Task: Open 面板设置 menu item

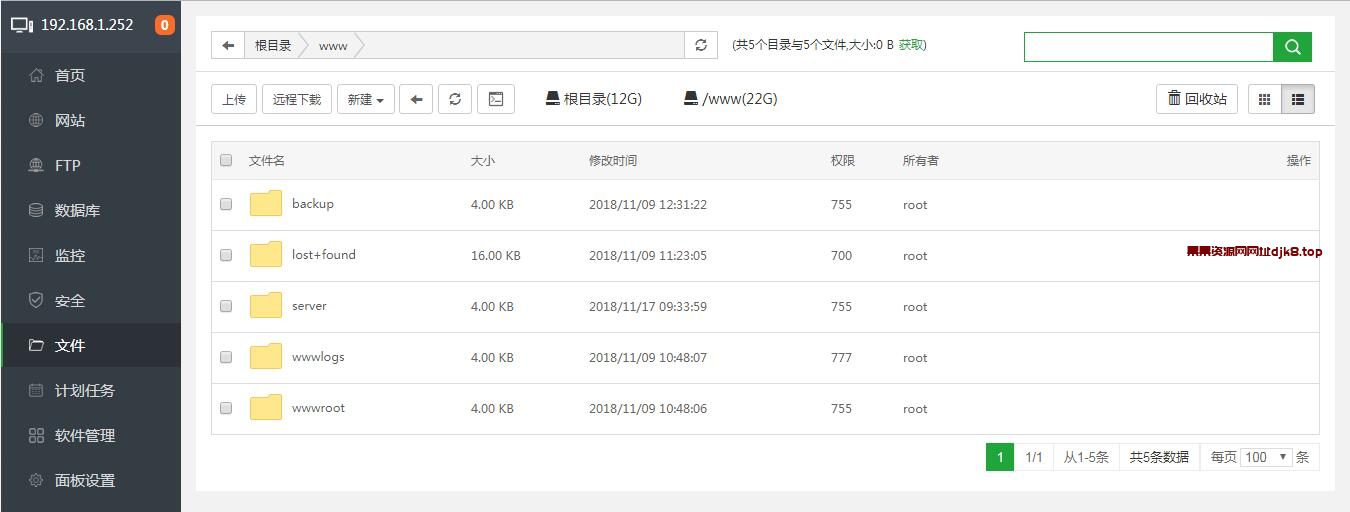Action: coord(85,480)
